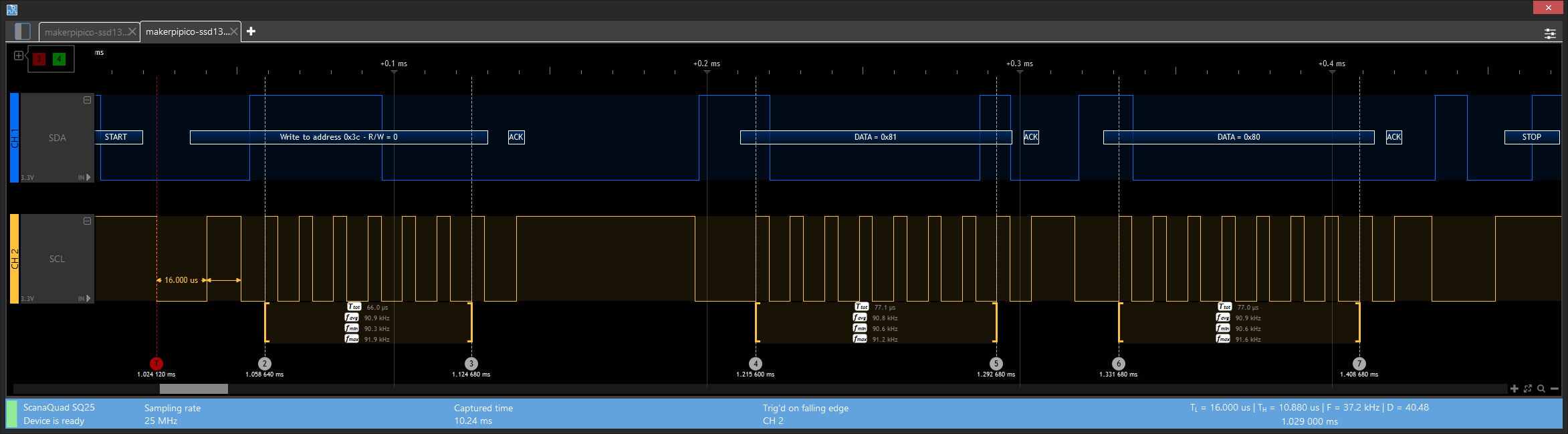Click the +0.4 ms ruler tick
Viewport: 1568px width, 434px height.
coord(1332,64)
